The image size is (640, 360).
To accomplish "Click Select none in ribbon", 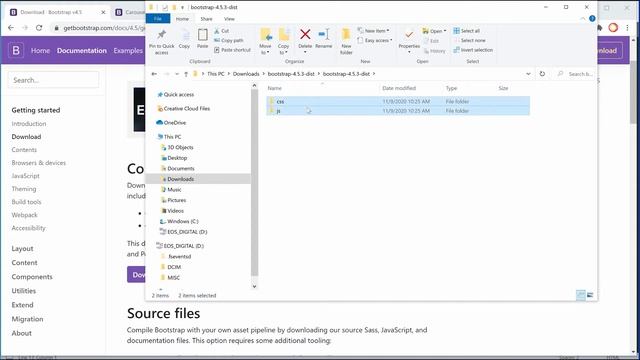I will [x=469, y=40].
